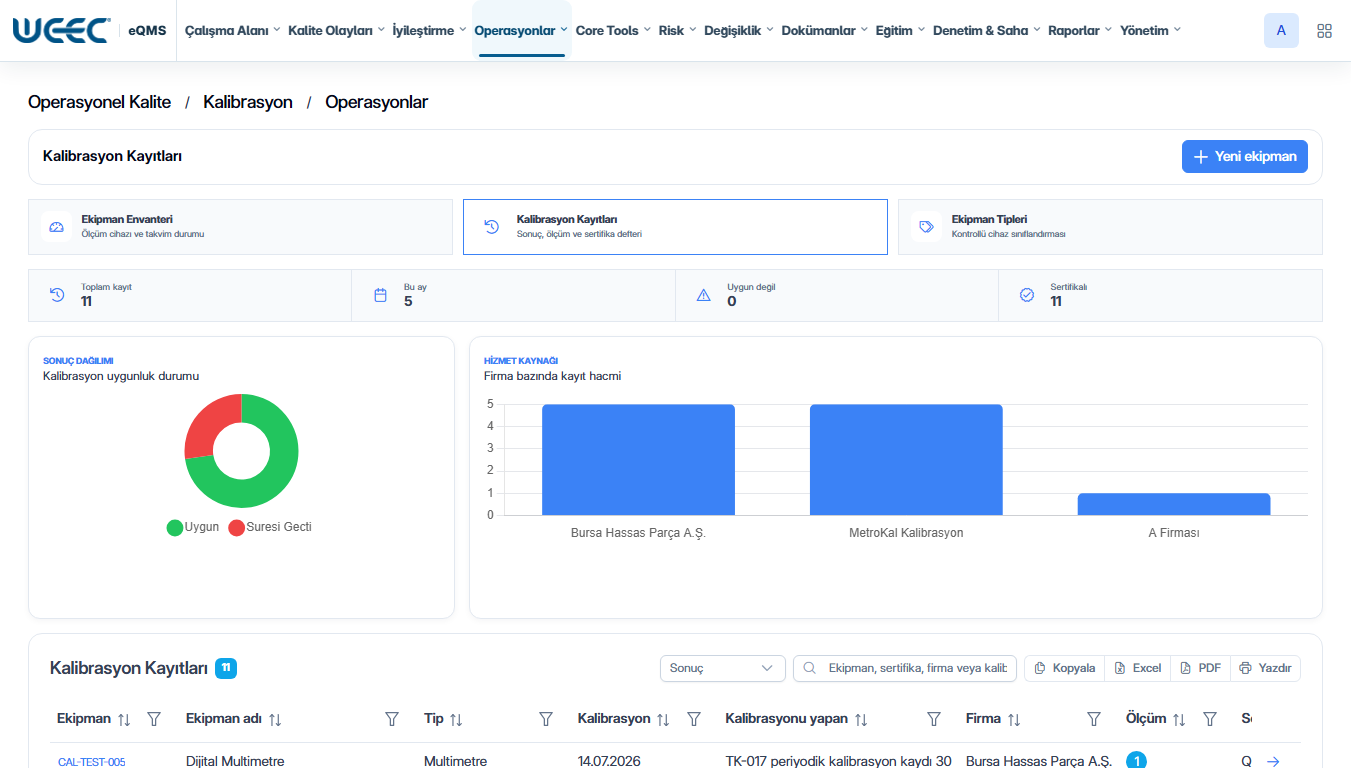Click the records count badge 11
The image size is (1366, 768).
(x=226, y=668)
